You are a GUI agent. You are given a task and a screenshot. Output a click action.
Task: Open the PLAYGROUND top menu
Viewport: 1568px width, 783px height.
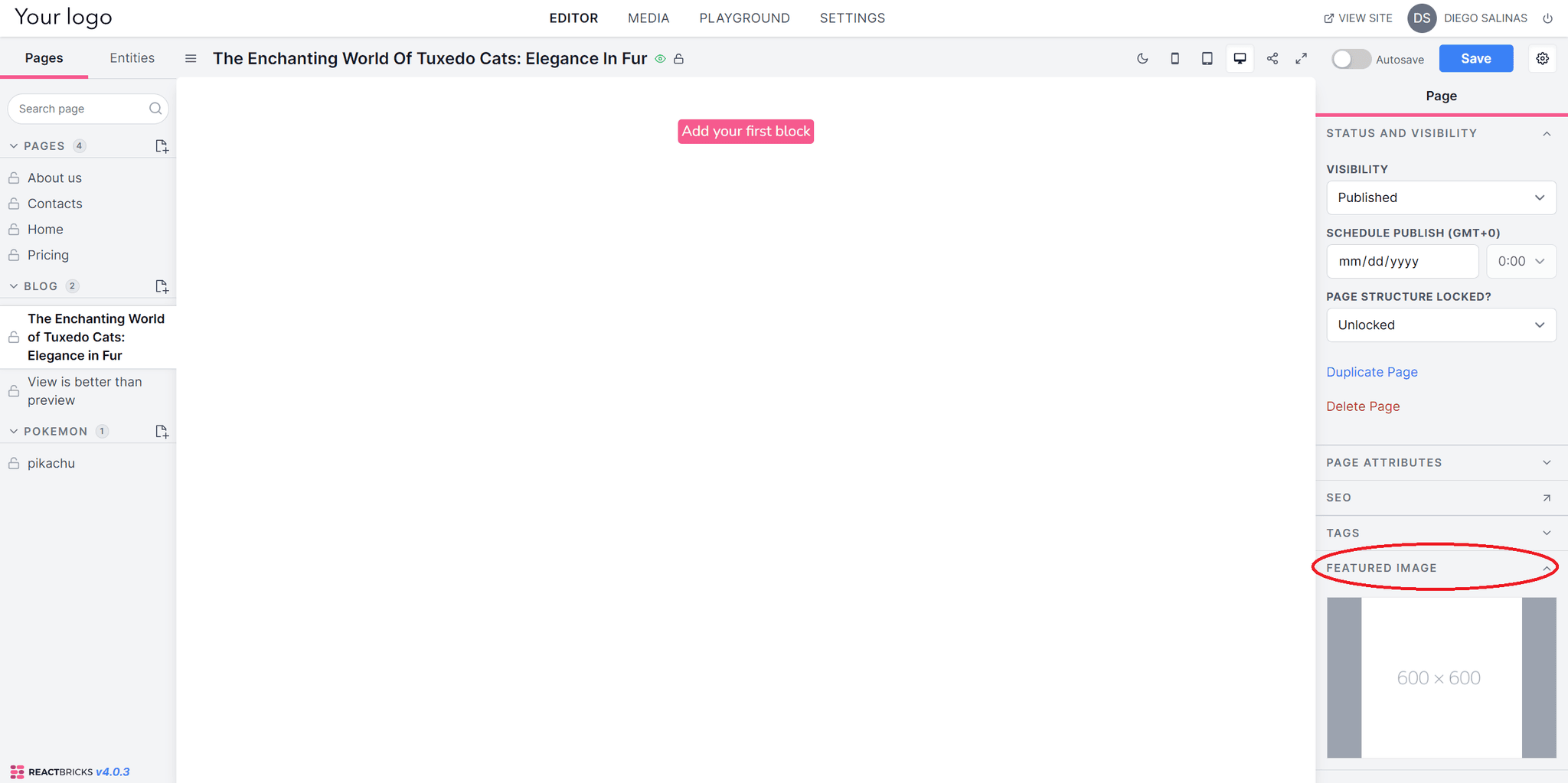coord(744,18)
